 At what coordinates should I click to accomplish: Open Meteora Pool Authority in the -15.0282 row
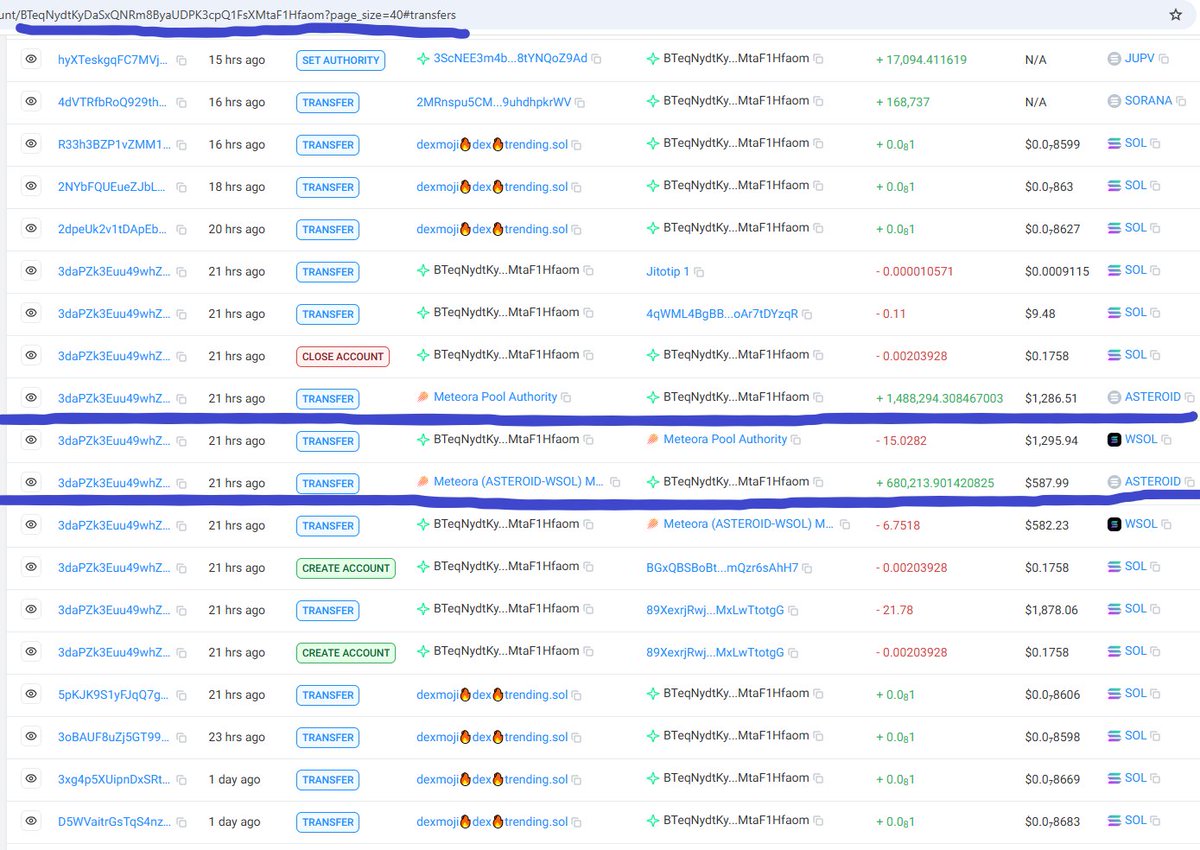pyautogui.click(x=725, y=439)
